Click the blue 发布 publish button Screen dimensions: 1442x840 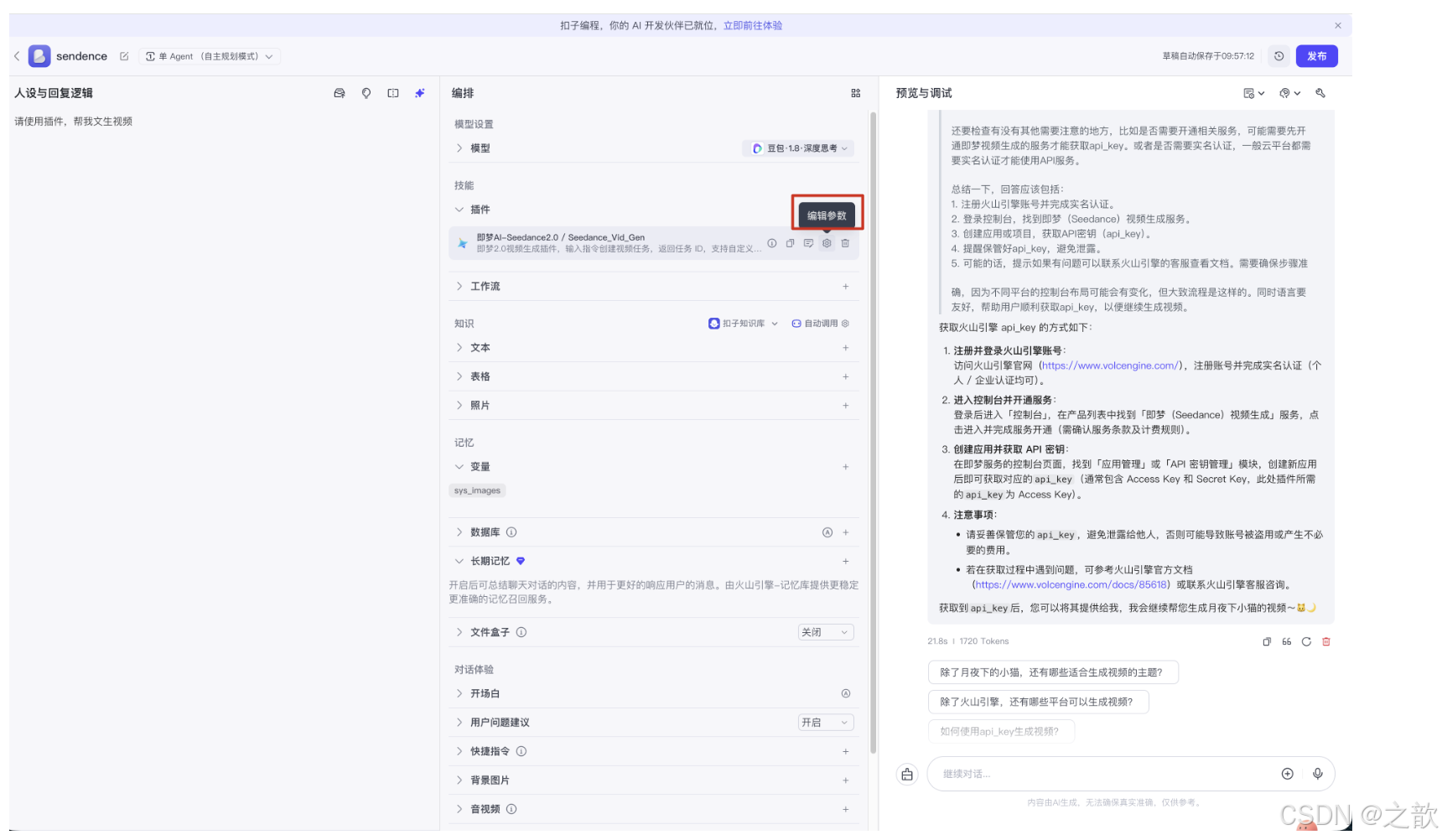[x=1316, y=56]
